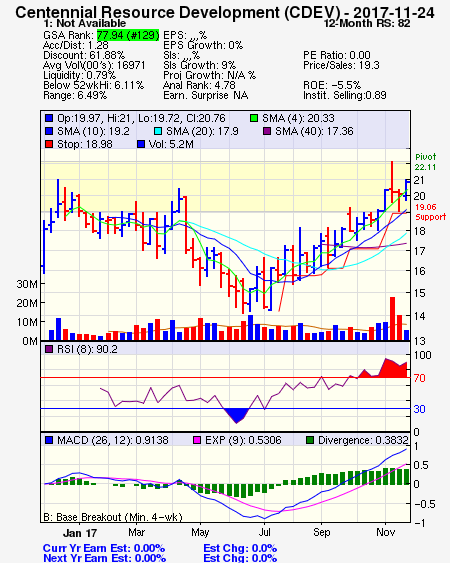Click the 'RSI (8): 90.2' label
The image size is (450, 563).
(x=87, y=349)
